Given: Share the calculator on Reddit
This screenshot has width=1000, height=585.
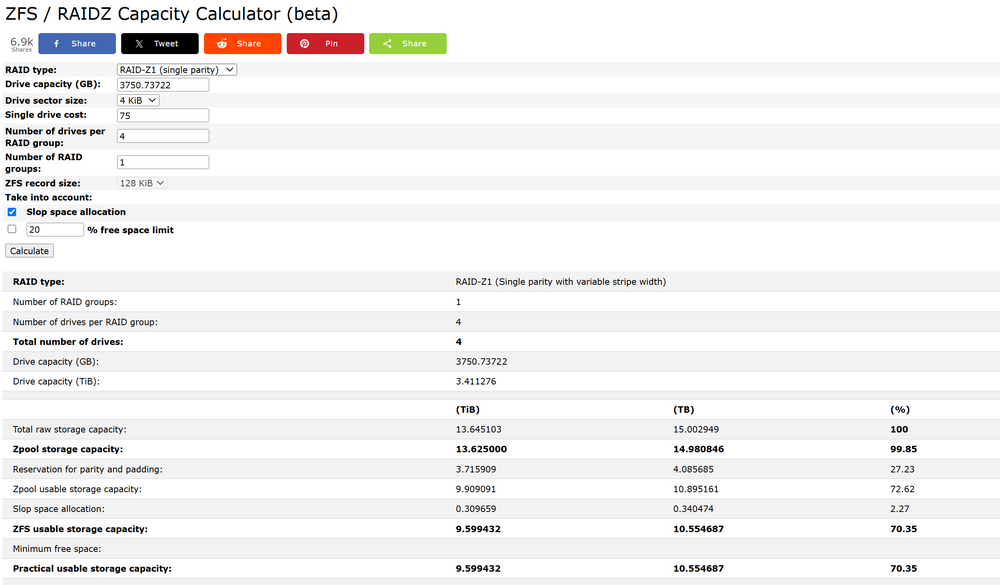Looking at the screenshot, I should coord(242,43).
